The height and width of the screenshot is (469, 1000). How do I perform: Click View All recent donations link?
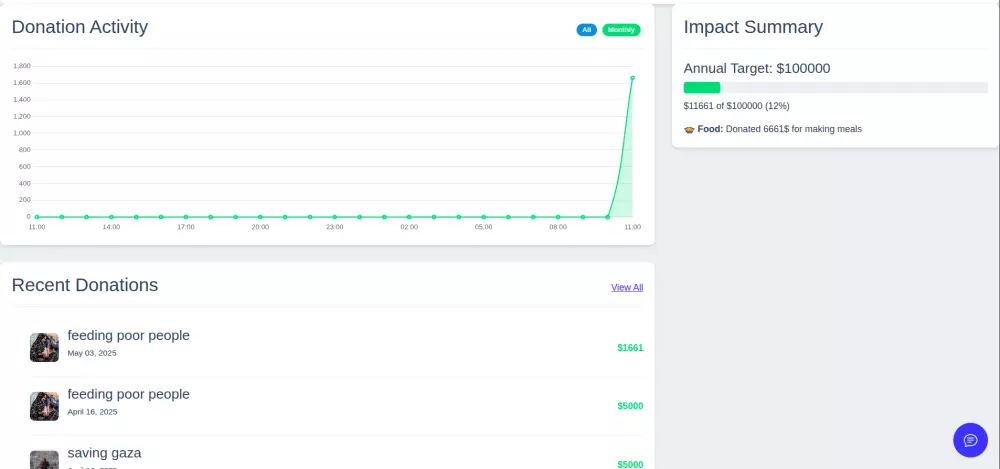tap(627, 287)
